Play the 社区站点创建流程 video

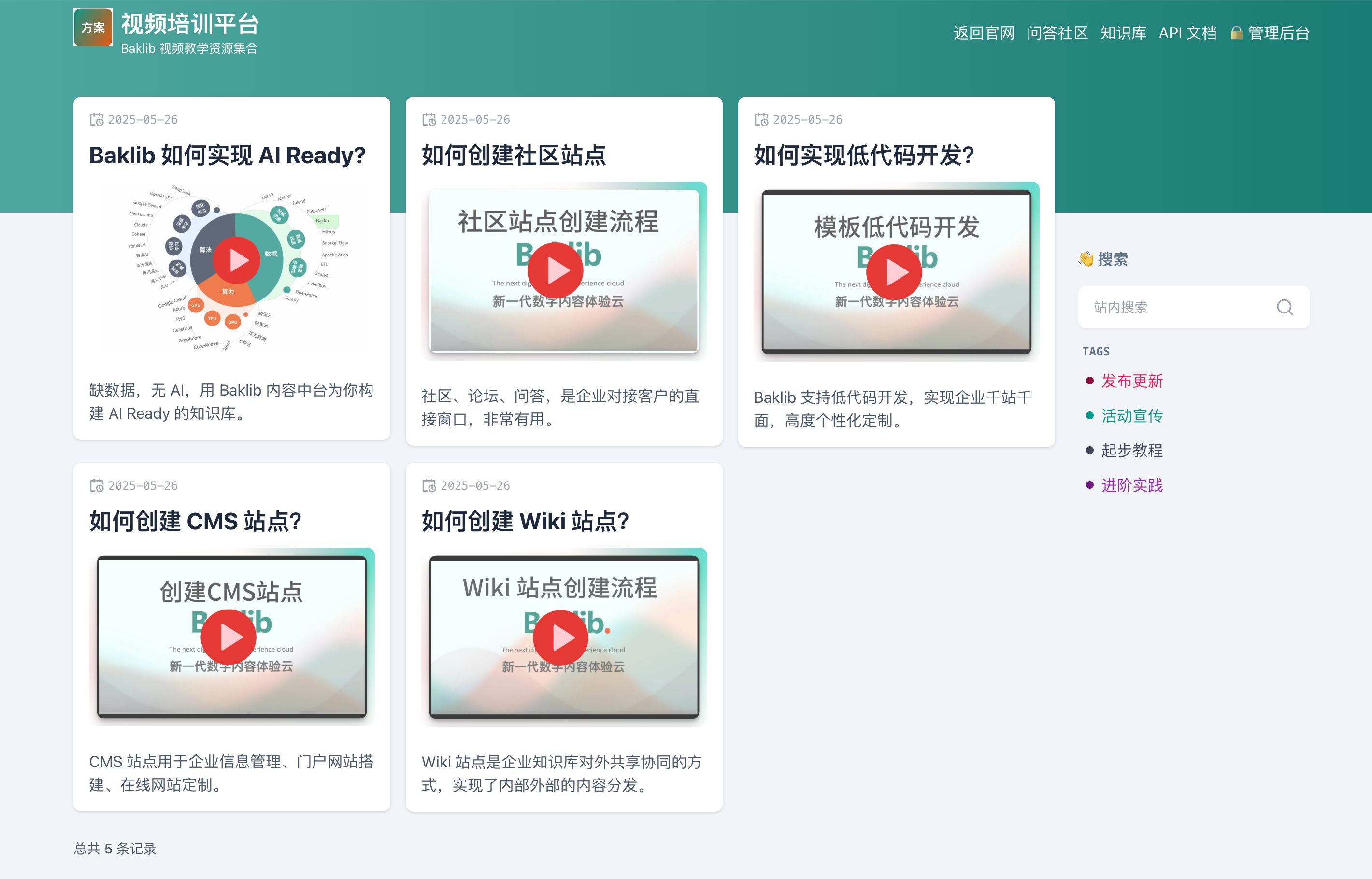(556, 270)
